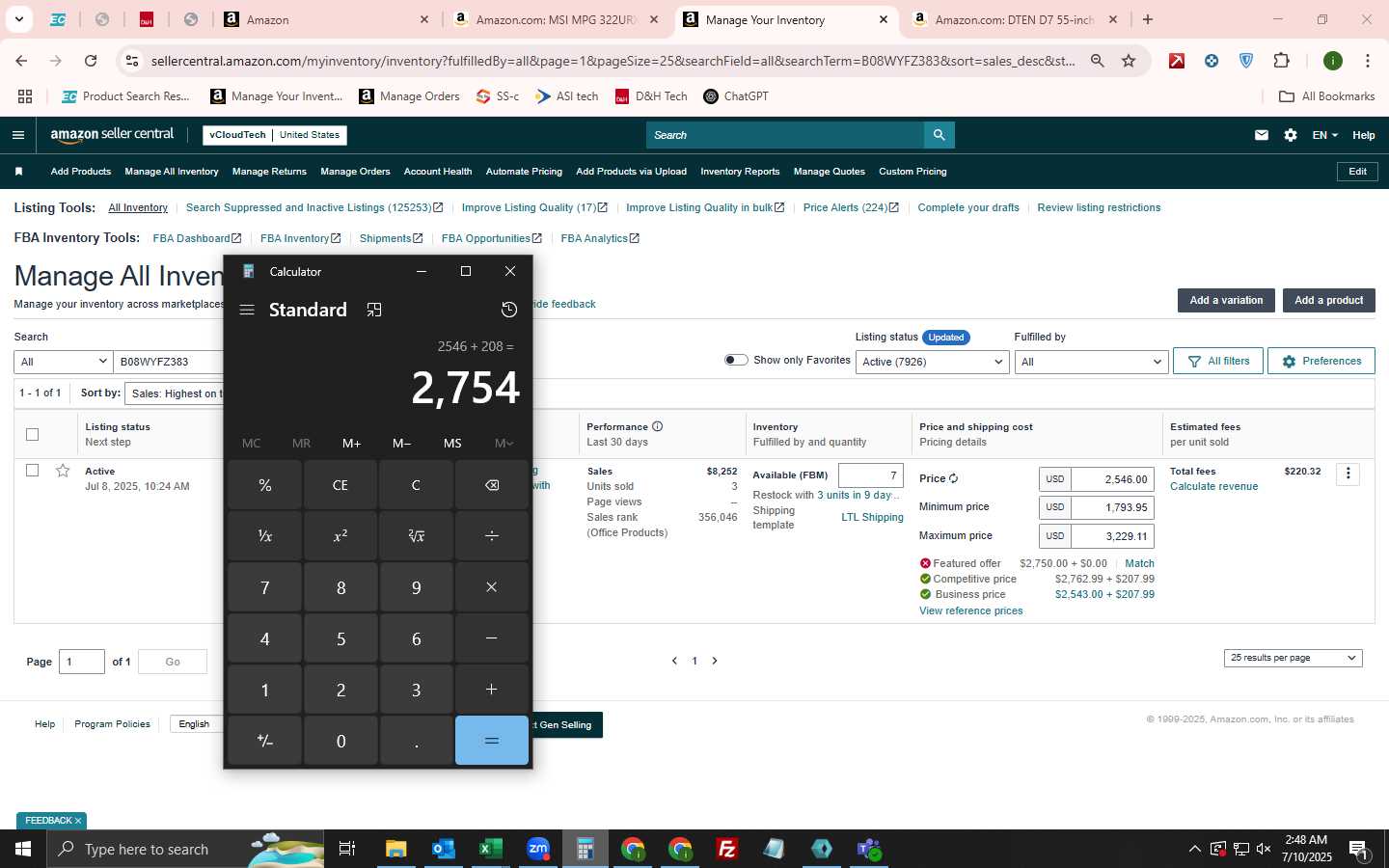The image size is (1389, 868).
Task: Open the Fulfilled by All dropdown
Action: [x=1091, y=362]
